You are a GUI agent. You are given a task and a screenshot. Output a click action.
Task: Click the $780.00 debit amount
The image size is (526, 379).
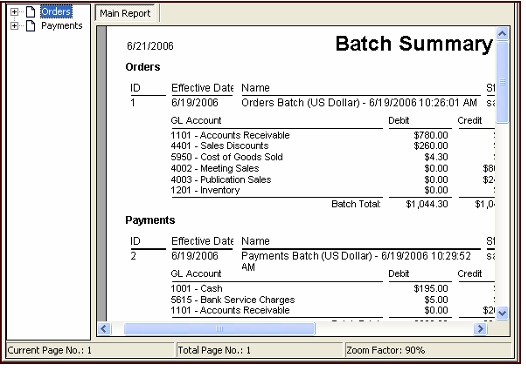tap(431, 136)
